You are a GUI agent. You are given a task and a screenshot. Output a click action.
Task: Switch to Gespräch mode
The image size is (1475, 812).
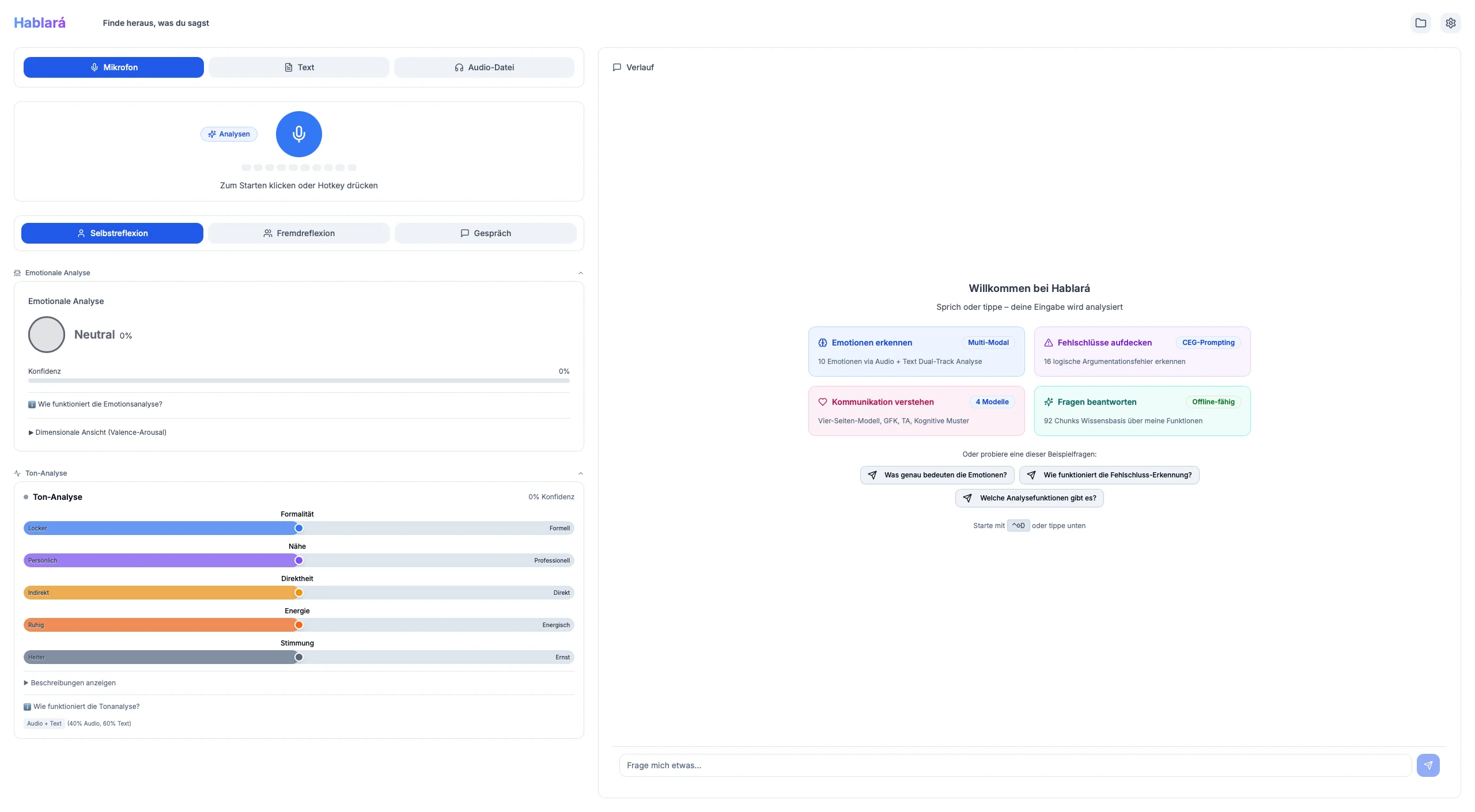[485, 233]
